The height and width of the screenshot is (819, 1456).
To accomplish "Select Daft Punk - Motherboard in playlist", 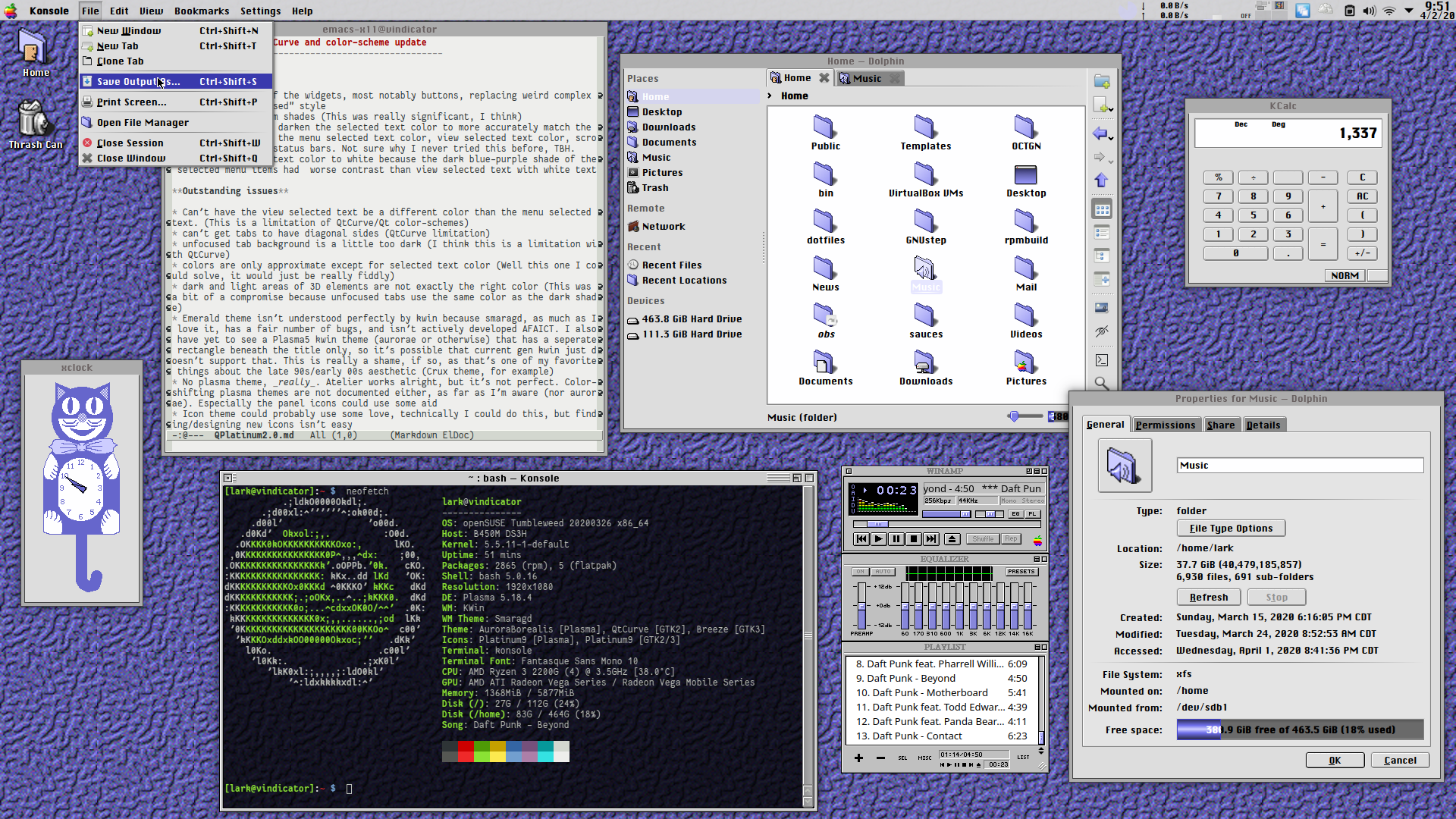I will pos(941,693).
